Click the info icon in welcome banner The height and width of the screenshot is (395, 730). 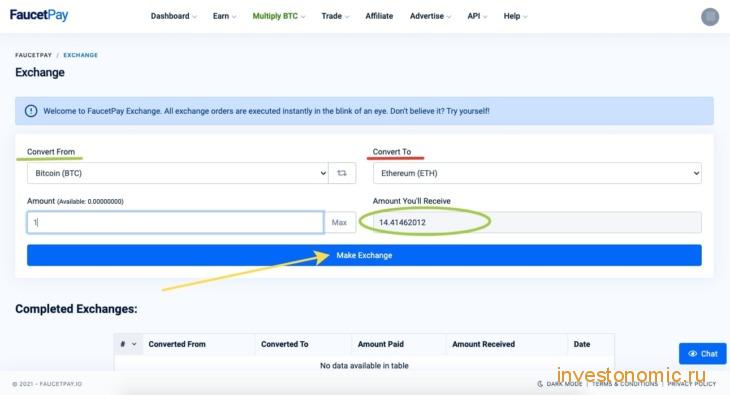(x=31, y=111)
